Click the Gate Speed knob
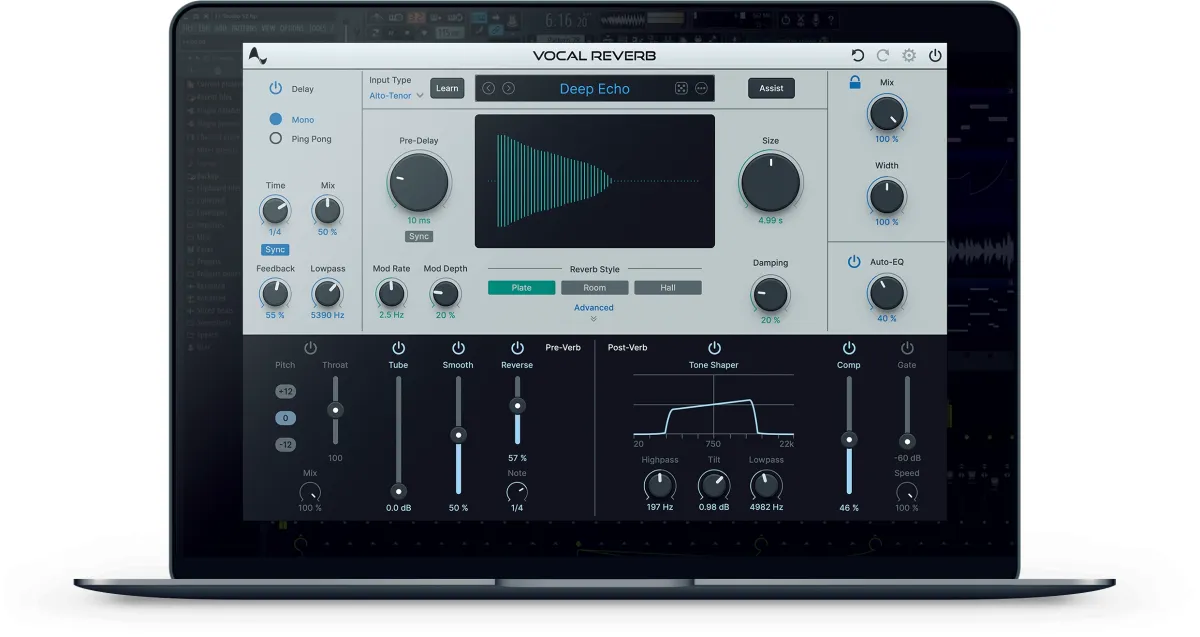This screenshot has height=637, width=1200. (907, 491)
